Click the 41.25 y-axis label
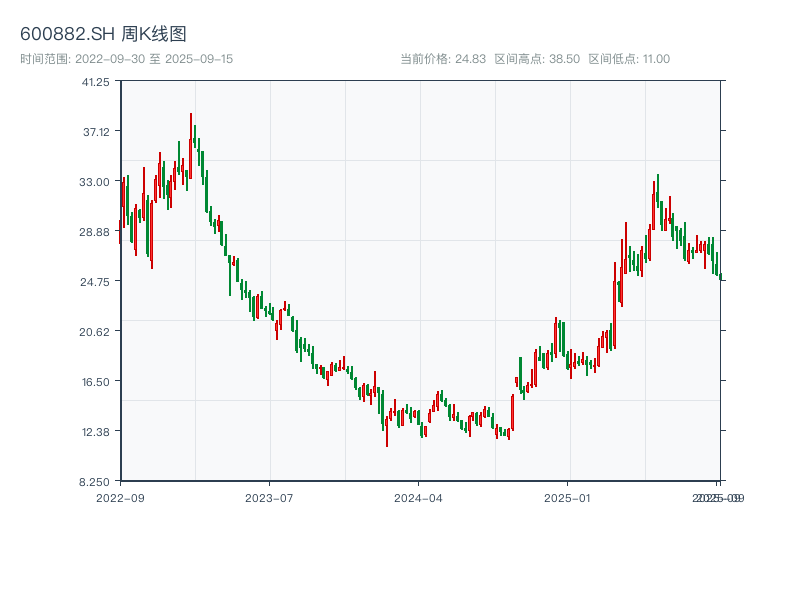The width and height of the screenshot is (800, 600). pos(96,82)
